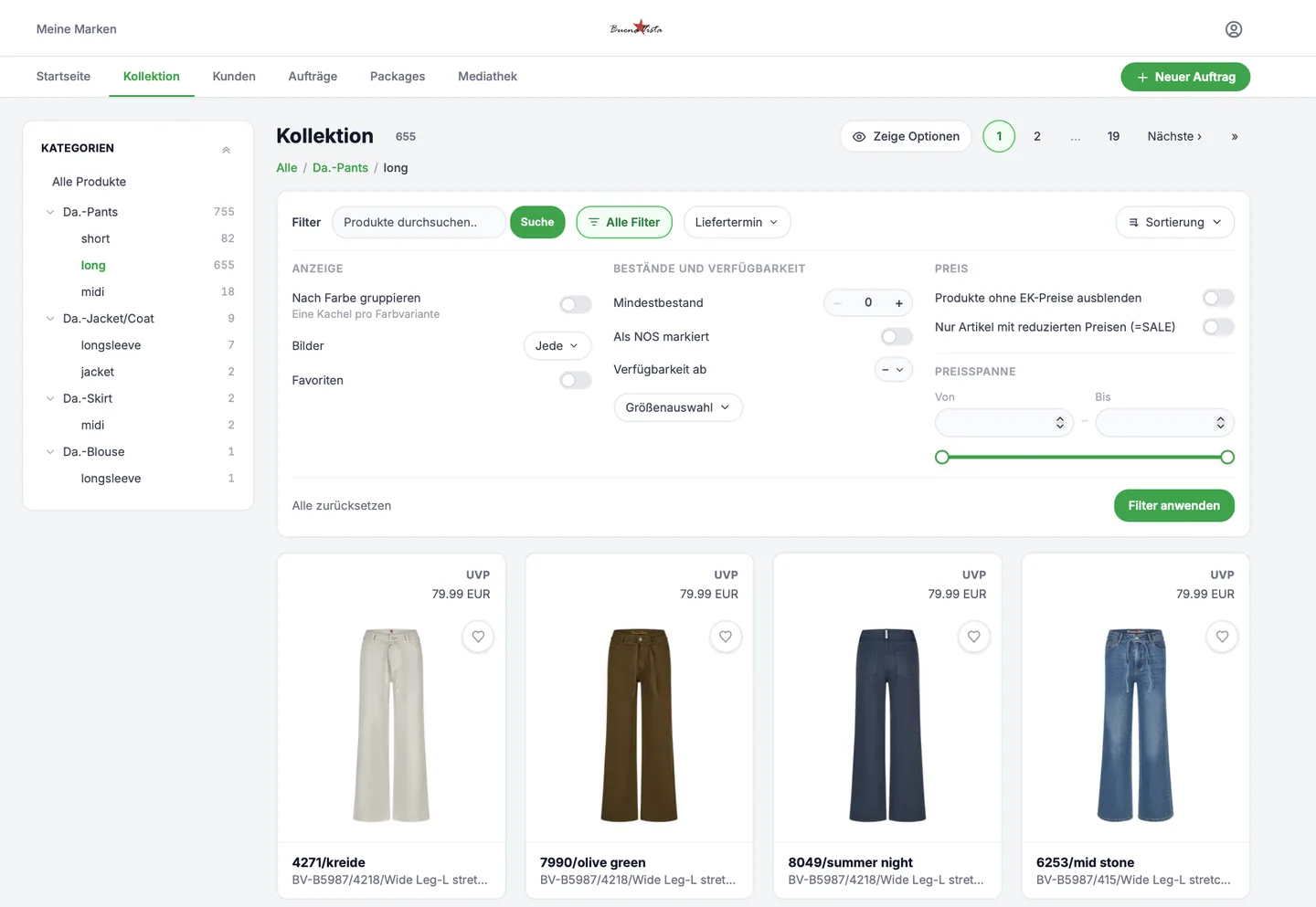Open the Sortierung dropdown
The width and height of the screenshot is (1316, 907).
tap(1175, 222)
